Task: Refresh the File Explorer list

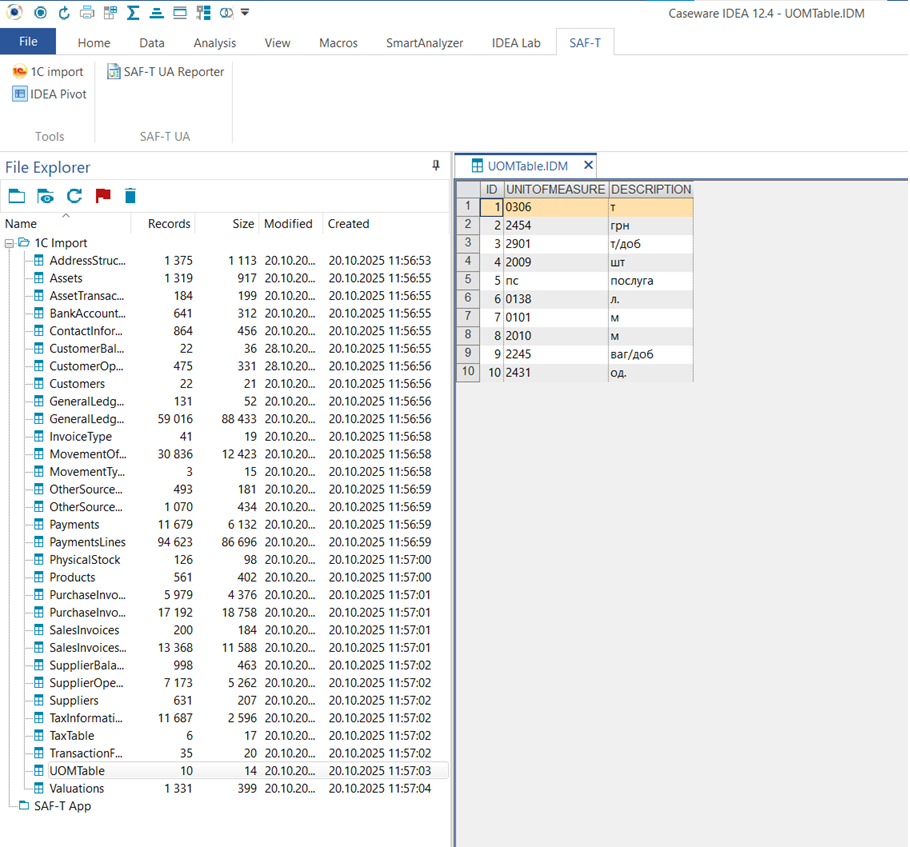Action: pos(74,196)
